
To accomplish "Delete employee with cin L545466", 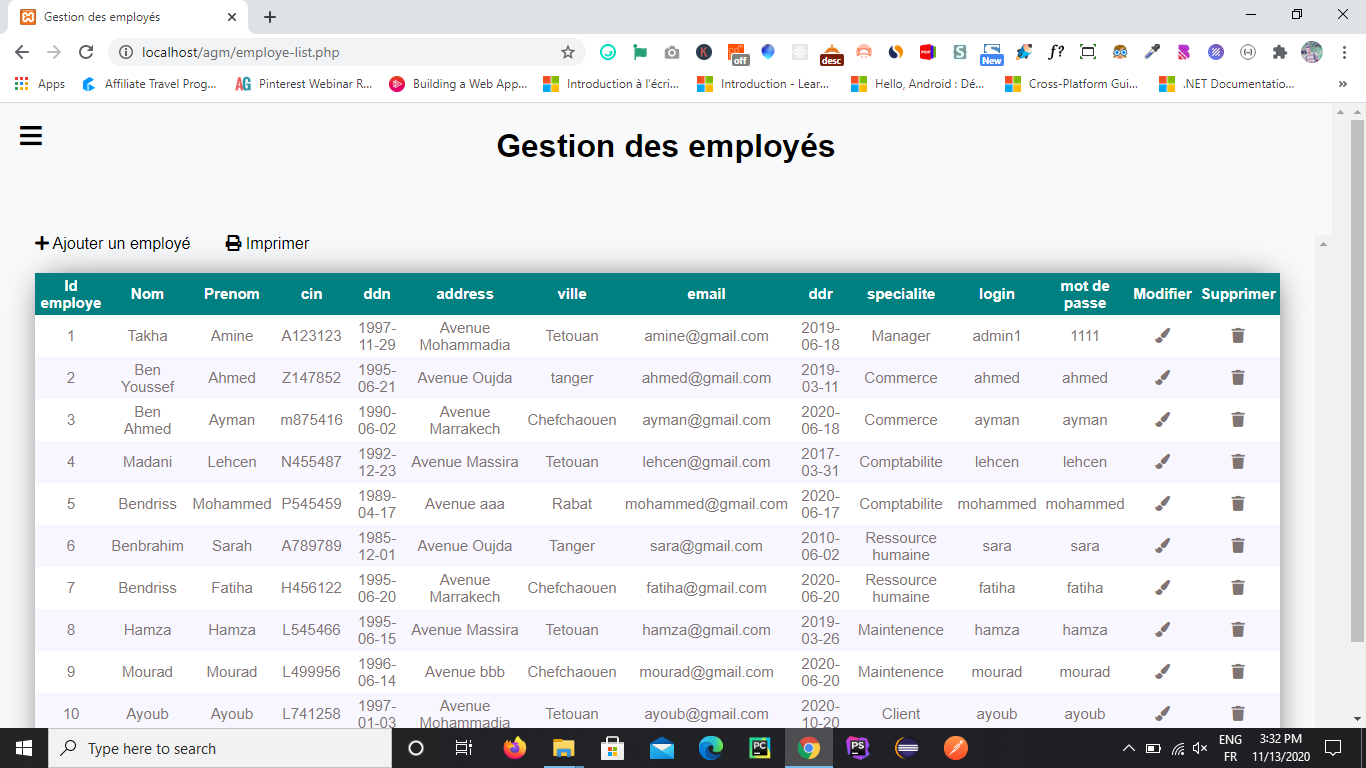I will (1238, 630).
